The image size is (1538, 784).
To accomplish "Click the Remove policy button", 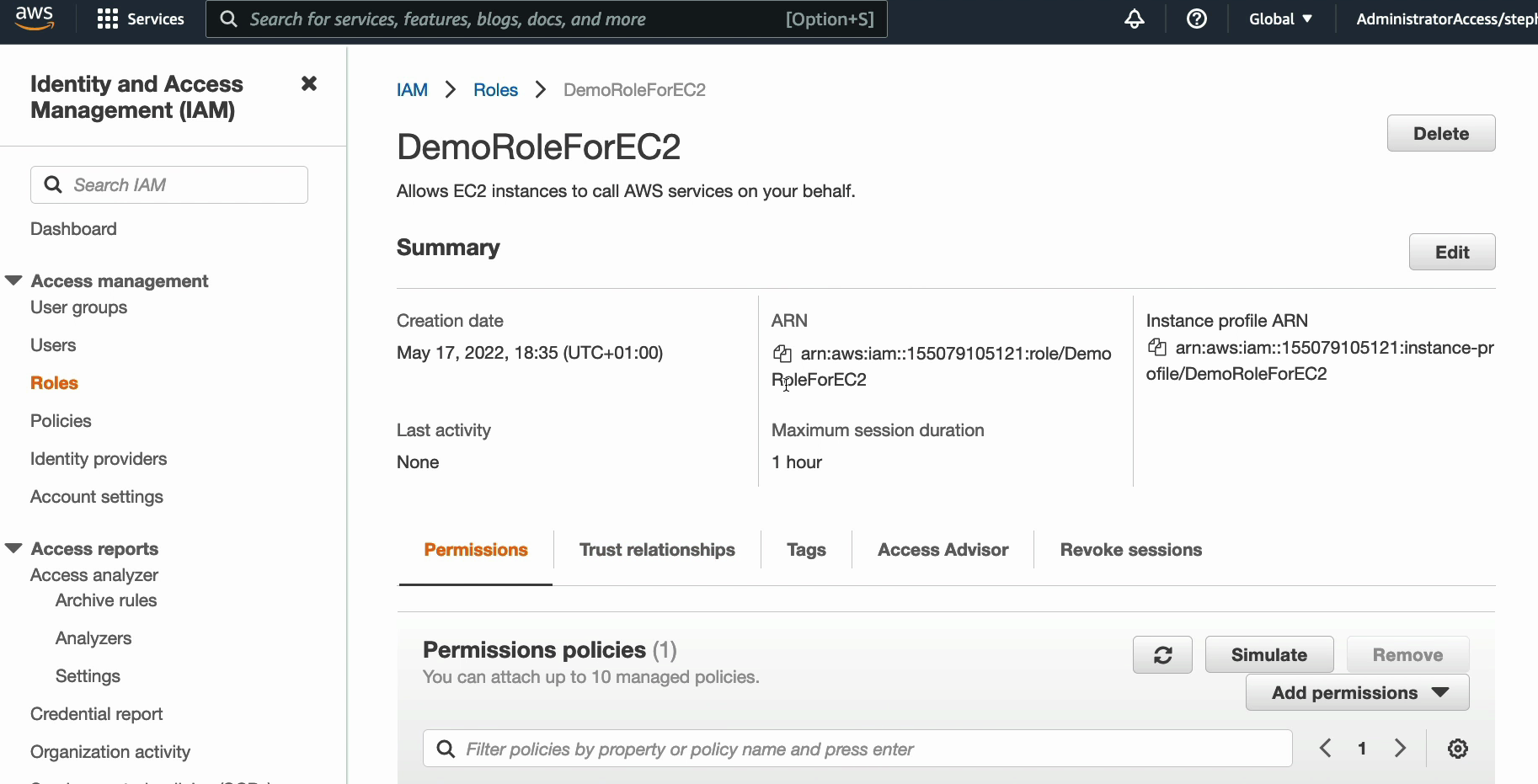I will 1407,654.
